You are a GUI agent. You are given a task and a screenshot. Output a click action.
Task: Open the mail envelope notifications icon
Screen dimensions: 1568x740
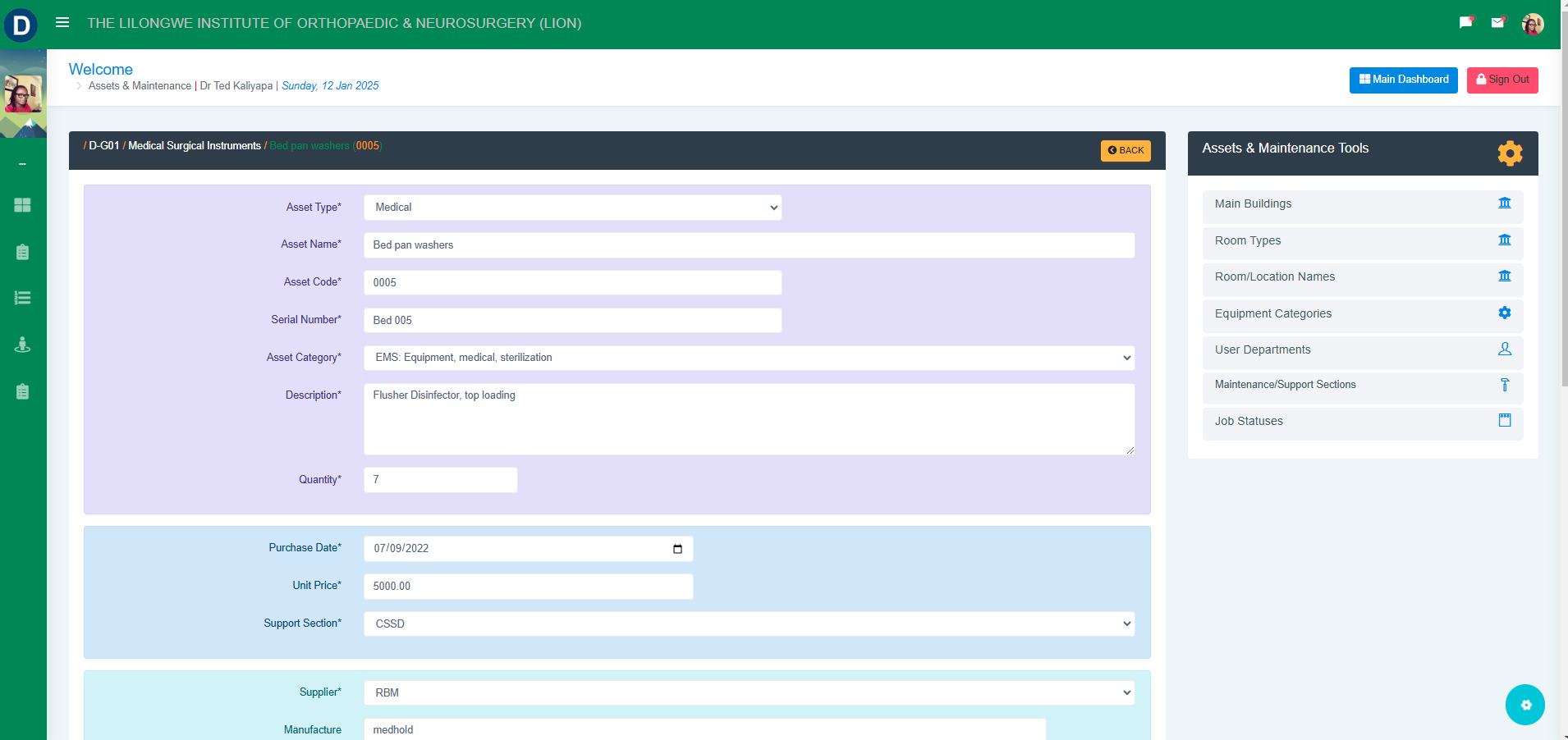pos(1497,23)
